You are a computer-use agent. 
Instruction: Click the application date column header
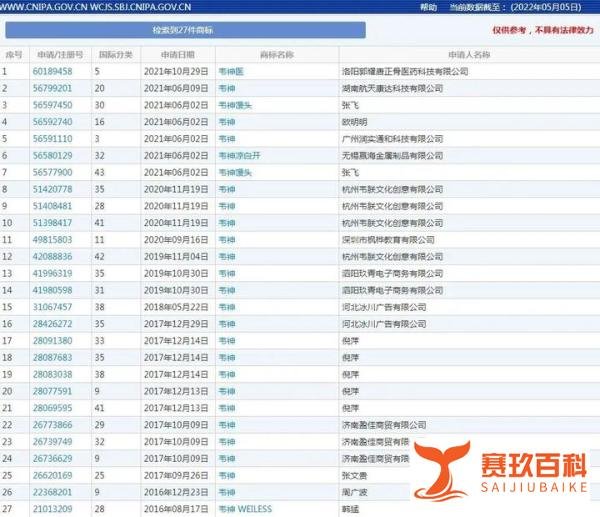(x=178, y=55)
